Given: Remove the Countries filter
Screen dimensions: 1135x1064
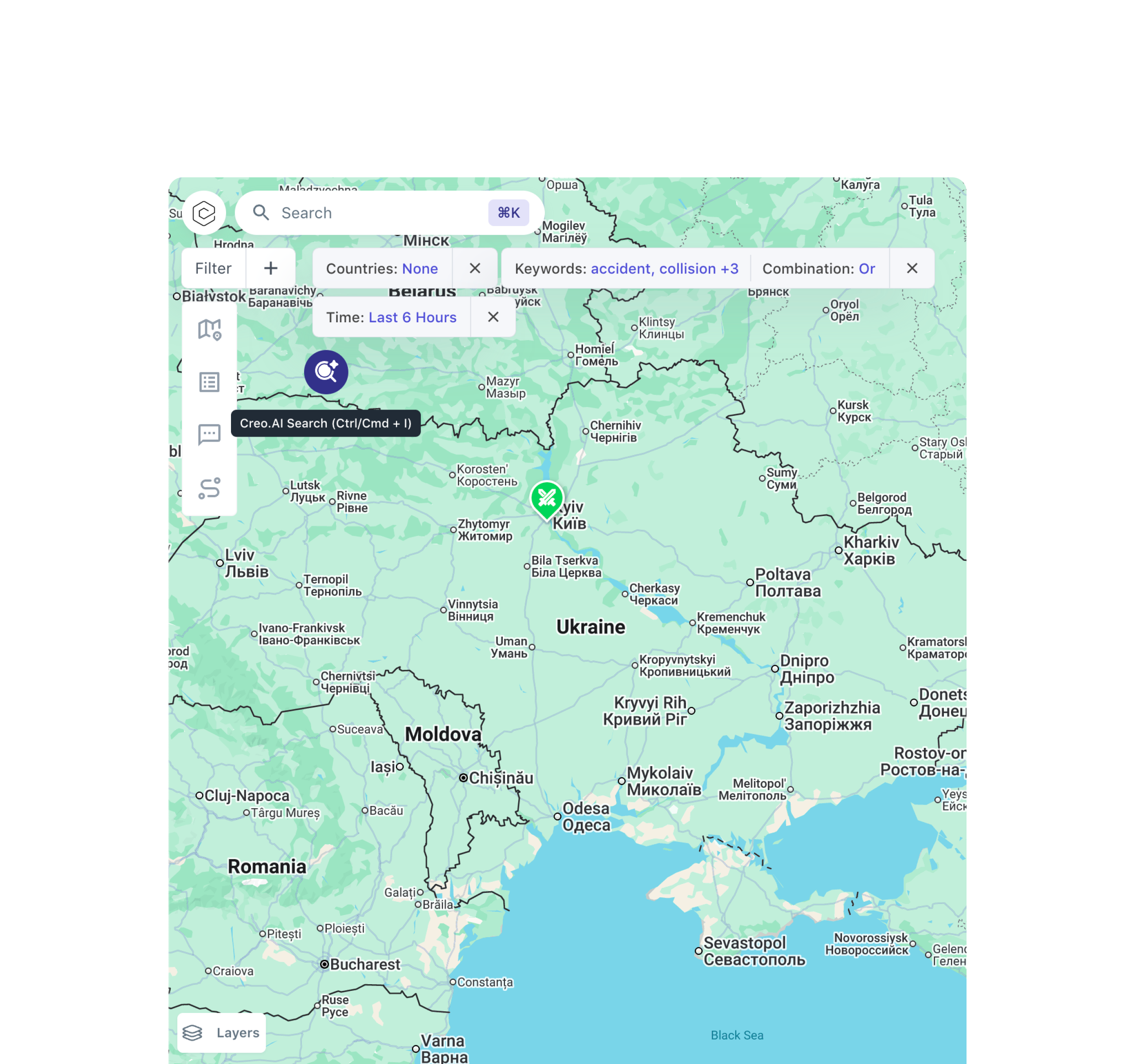Looking at the screenshot, I should click(474, 268).
